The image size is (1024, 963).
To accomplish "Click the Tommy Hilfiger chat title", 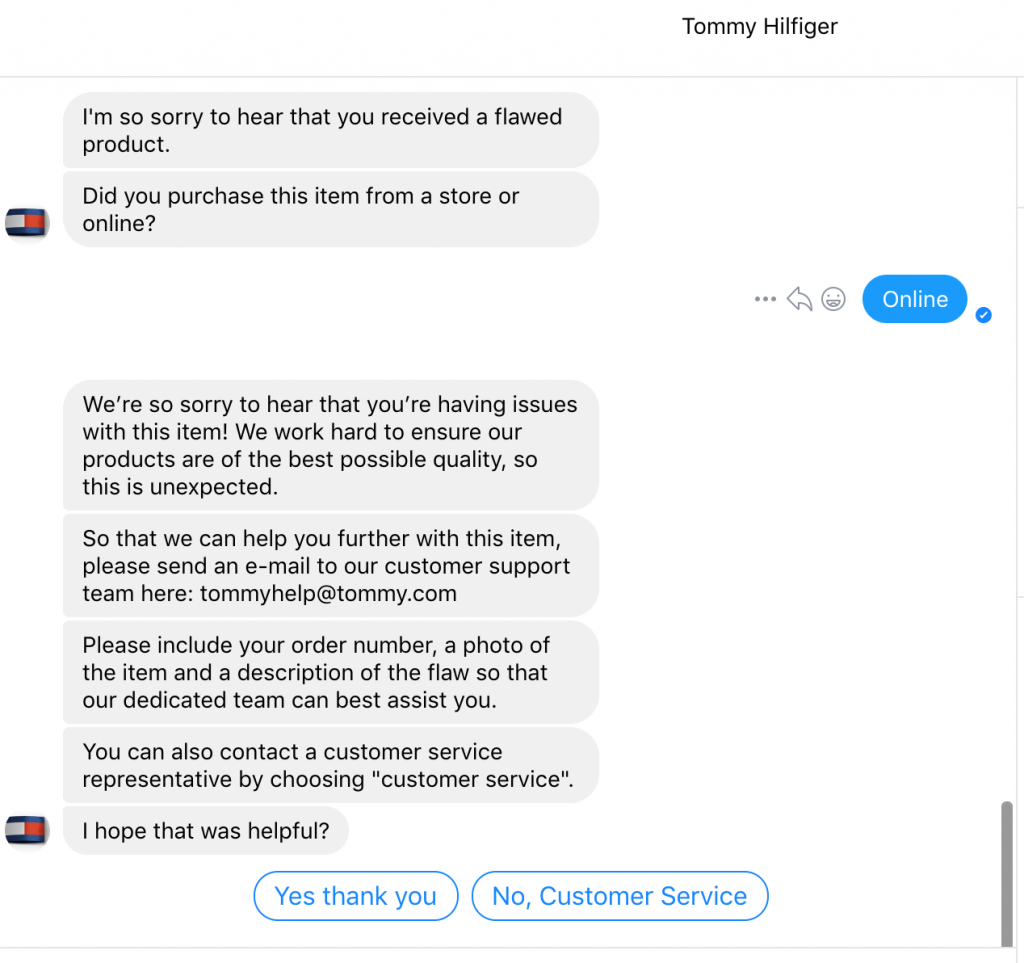I will pyautogui.click(x=760, y=27).
